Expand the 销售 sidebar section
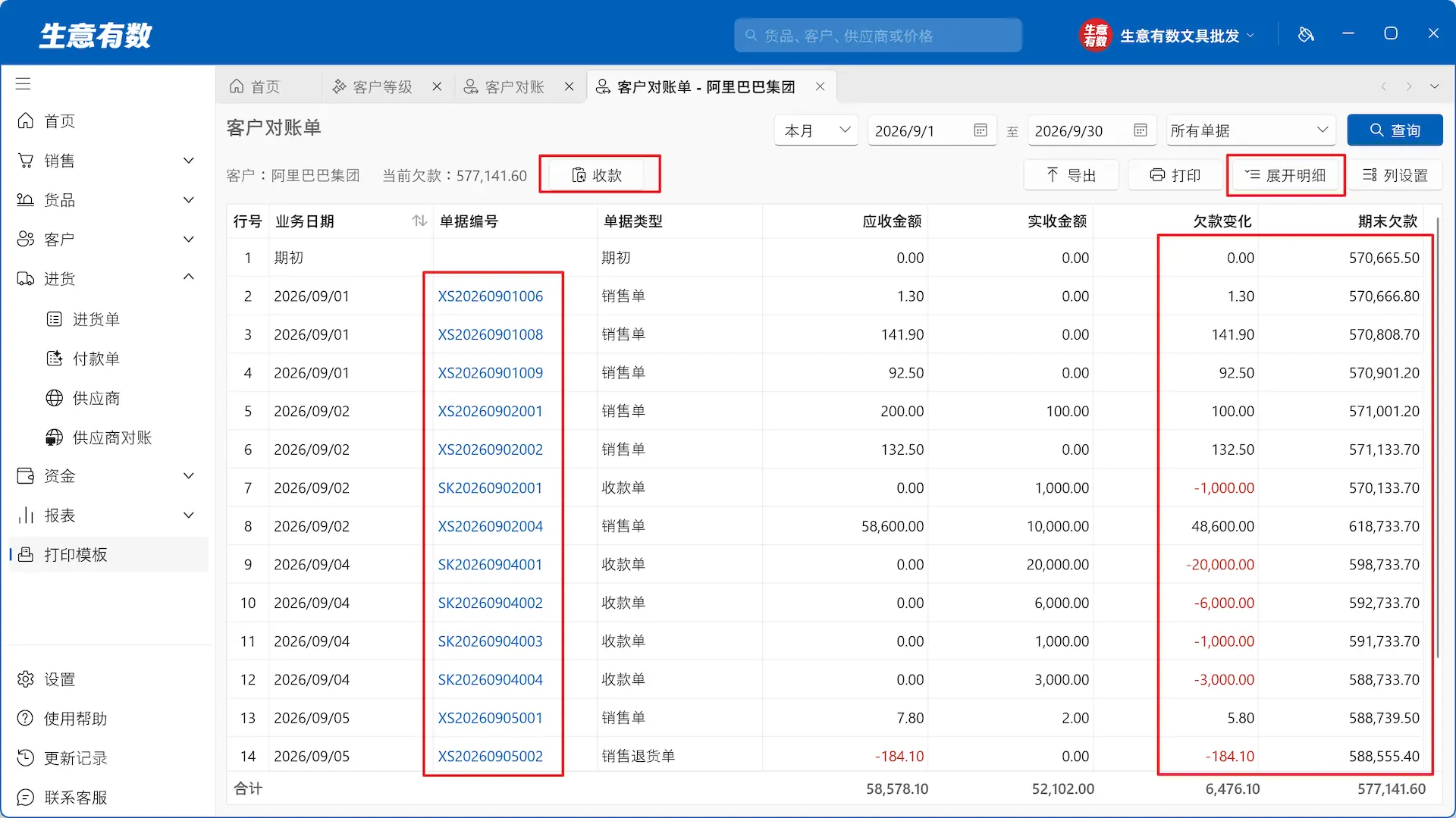 point(189,161)
